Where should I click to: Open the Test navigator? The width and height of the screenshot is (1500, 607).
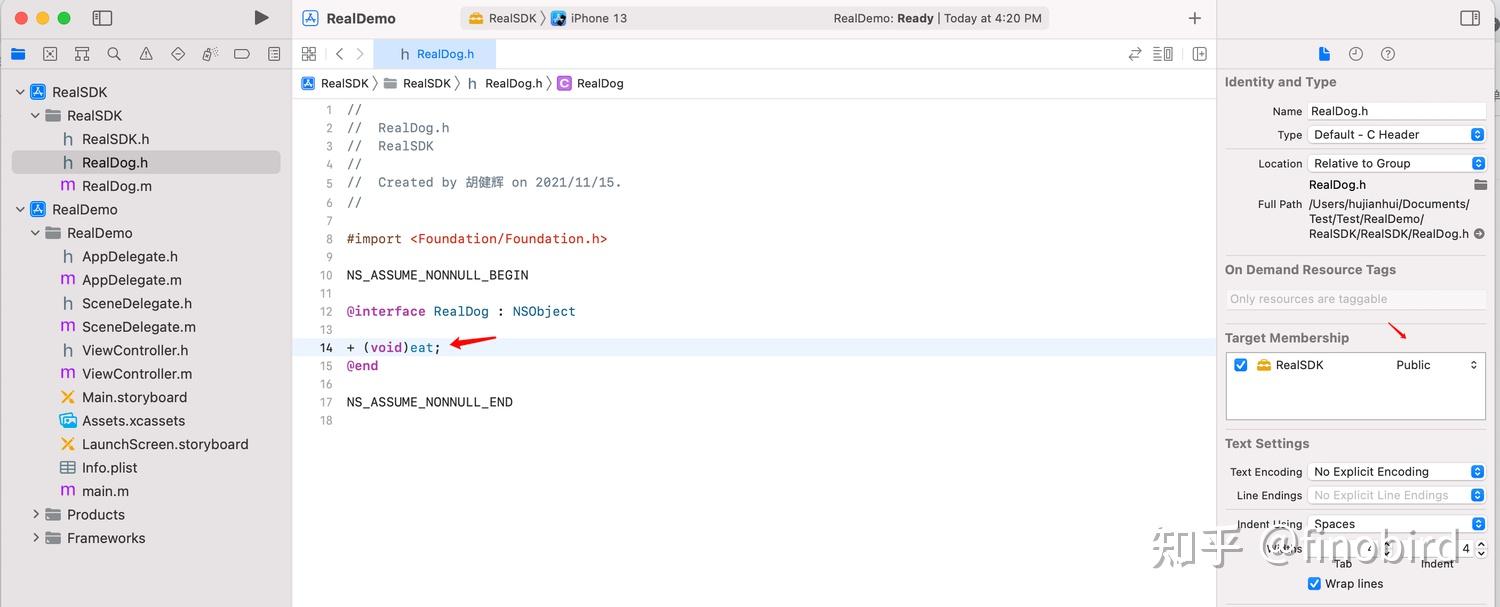click(x=178, y=54)
